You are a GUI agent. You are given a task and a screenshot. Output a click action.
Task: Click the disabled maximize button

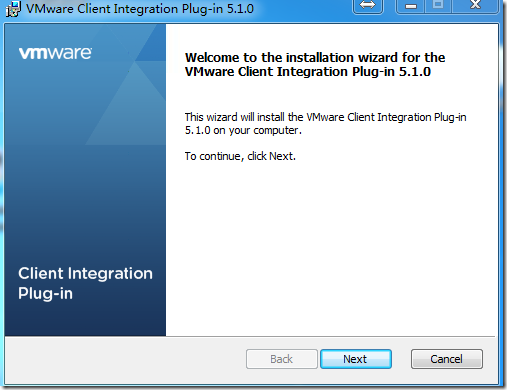(438, 5)
